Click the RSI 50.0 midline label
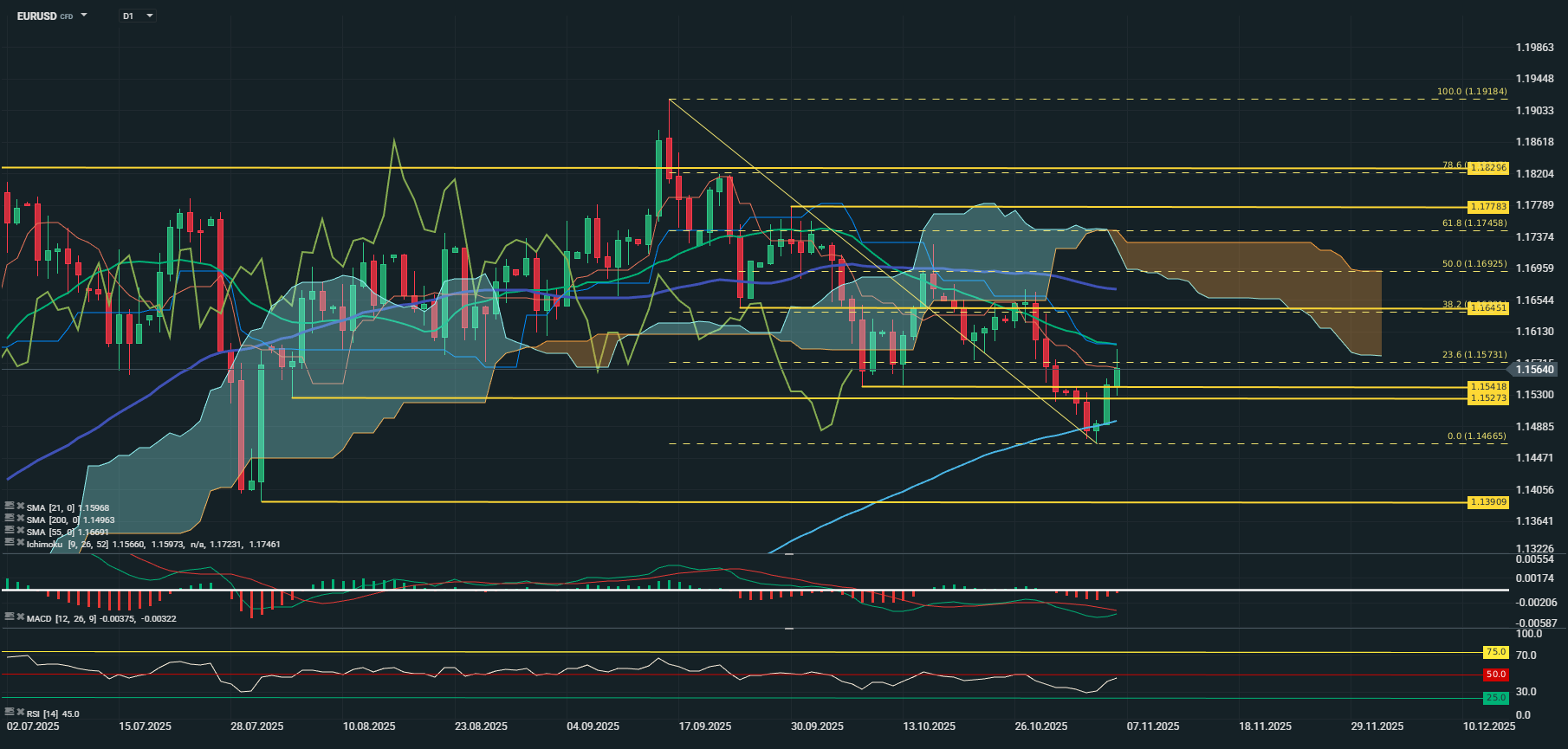Image resolution: width=1568 pixels, height=749 pixels. 1495,675
